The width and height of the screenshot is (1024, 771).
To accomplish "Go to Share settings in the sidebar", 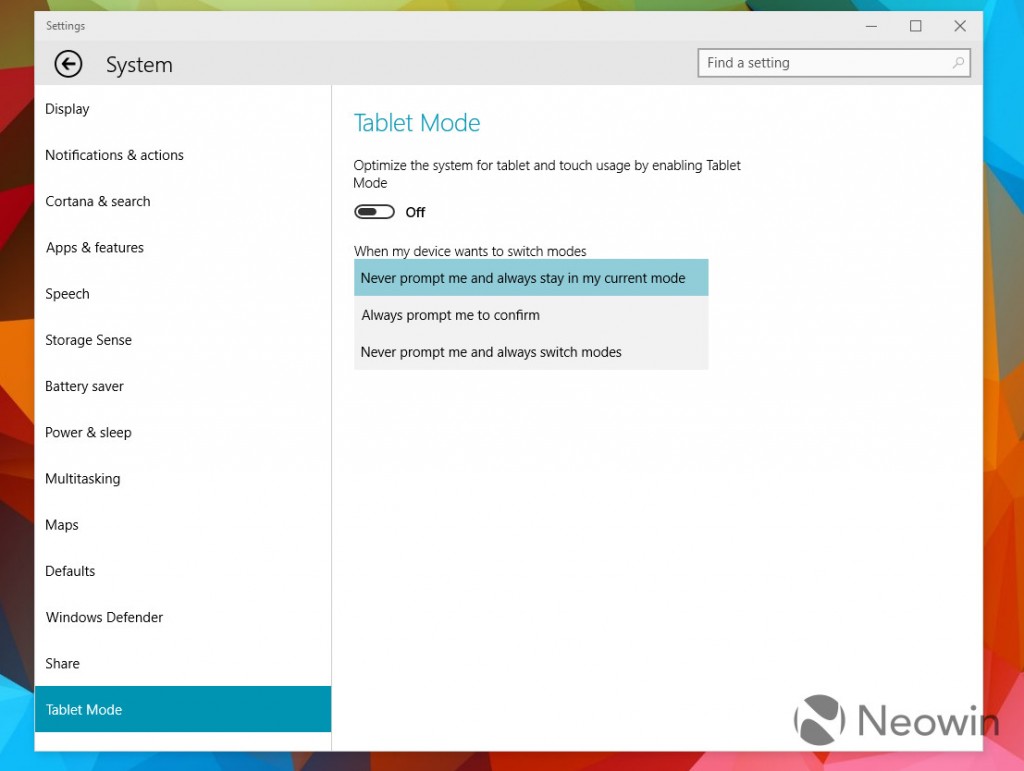I will (62, 663).
